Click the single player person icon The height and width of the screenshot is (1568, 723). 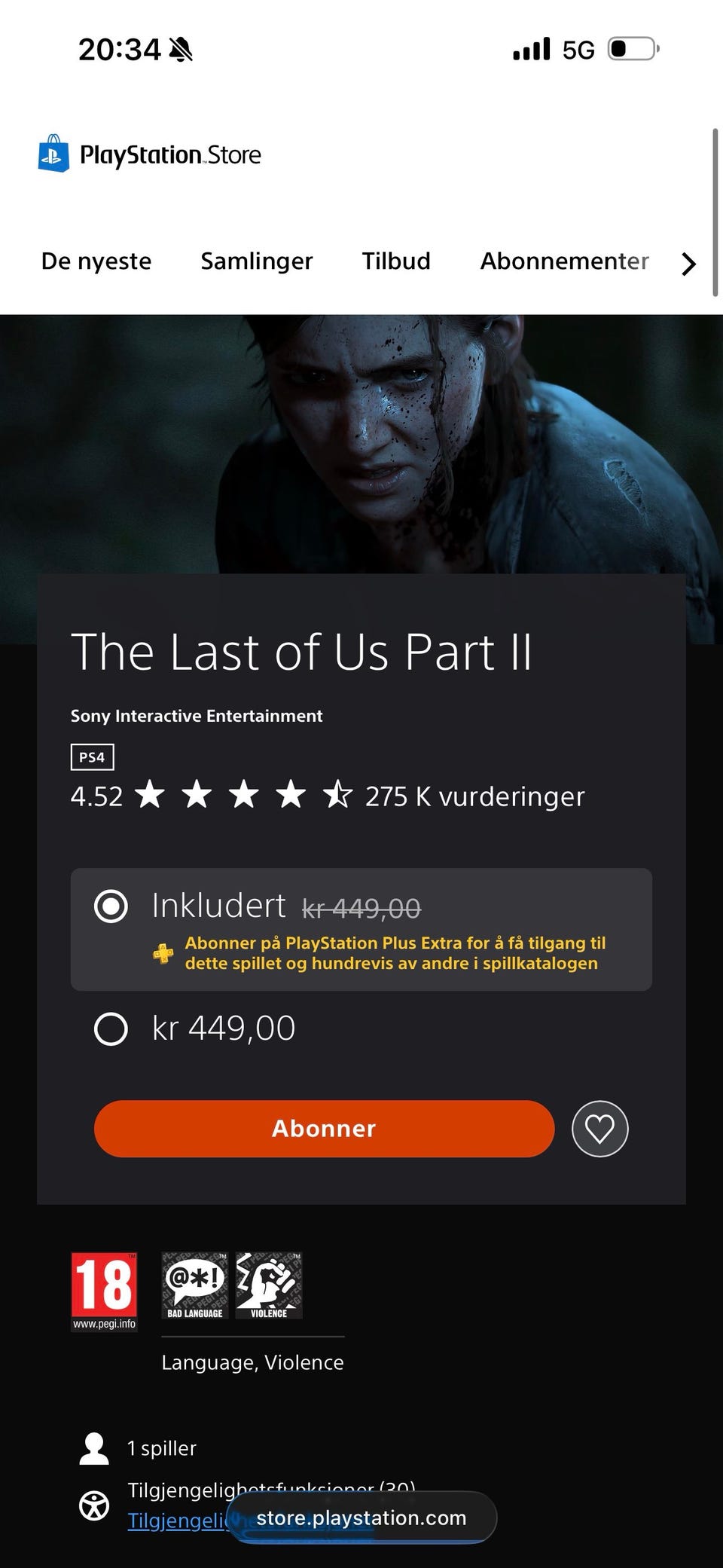point(94,1448)
